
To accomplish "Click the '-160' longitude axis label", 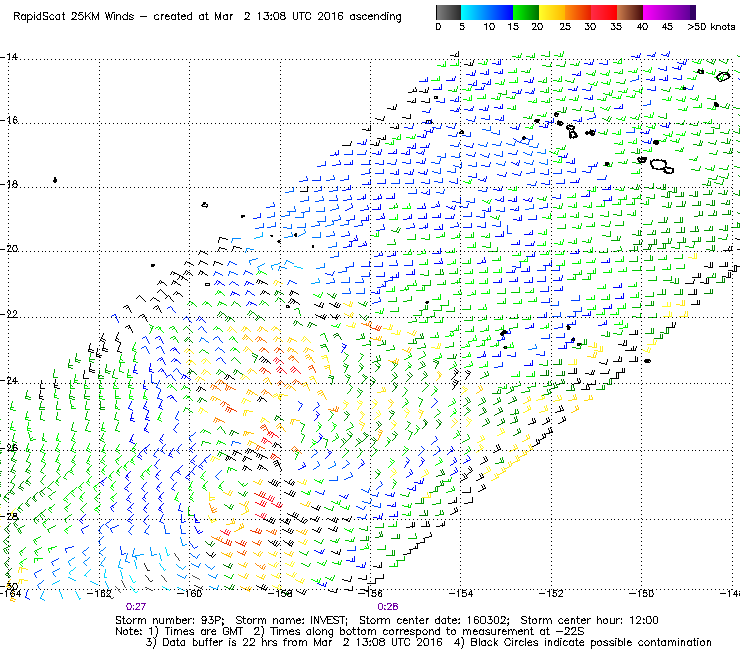I will pyautogui.click(x=189, y=594).
